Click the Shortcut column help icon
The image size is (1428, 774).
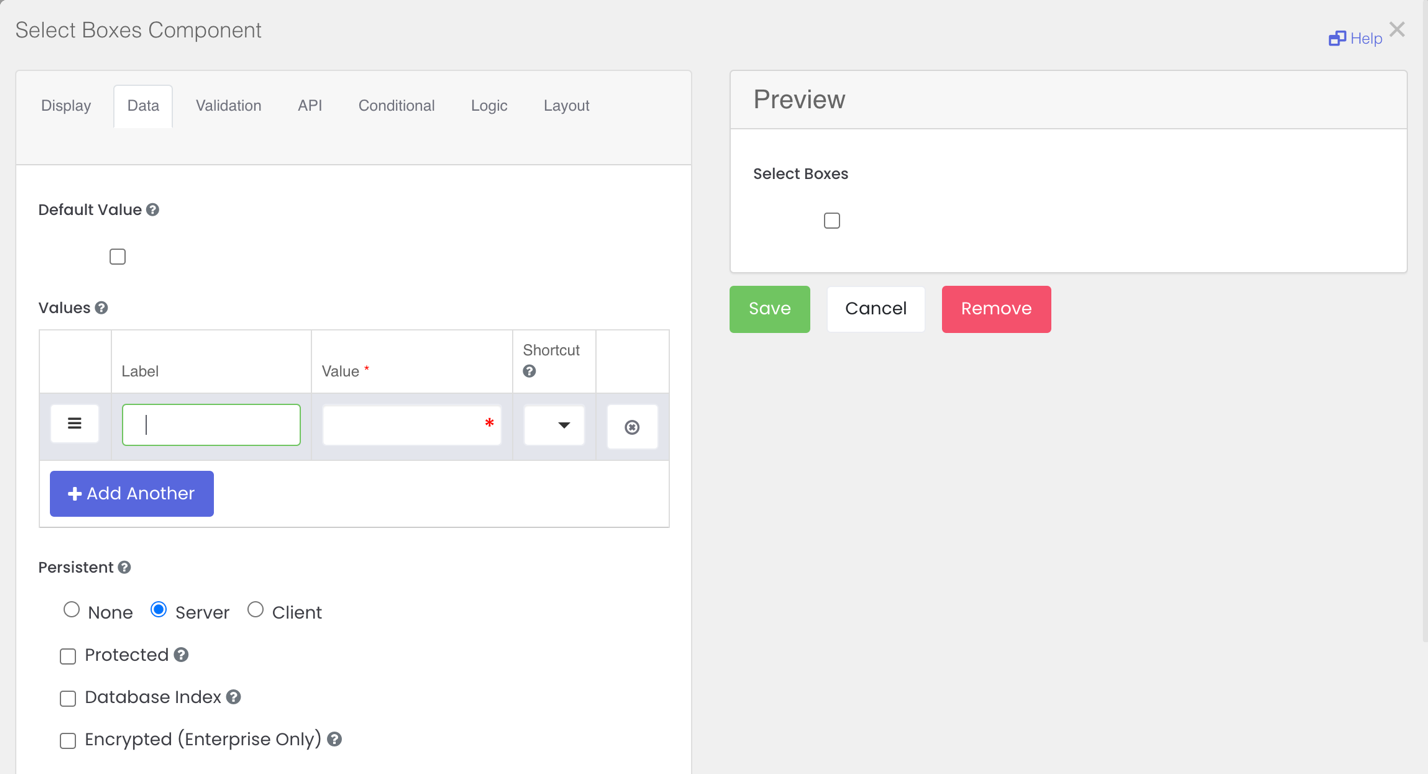click(x=529, y=372)
